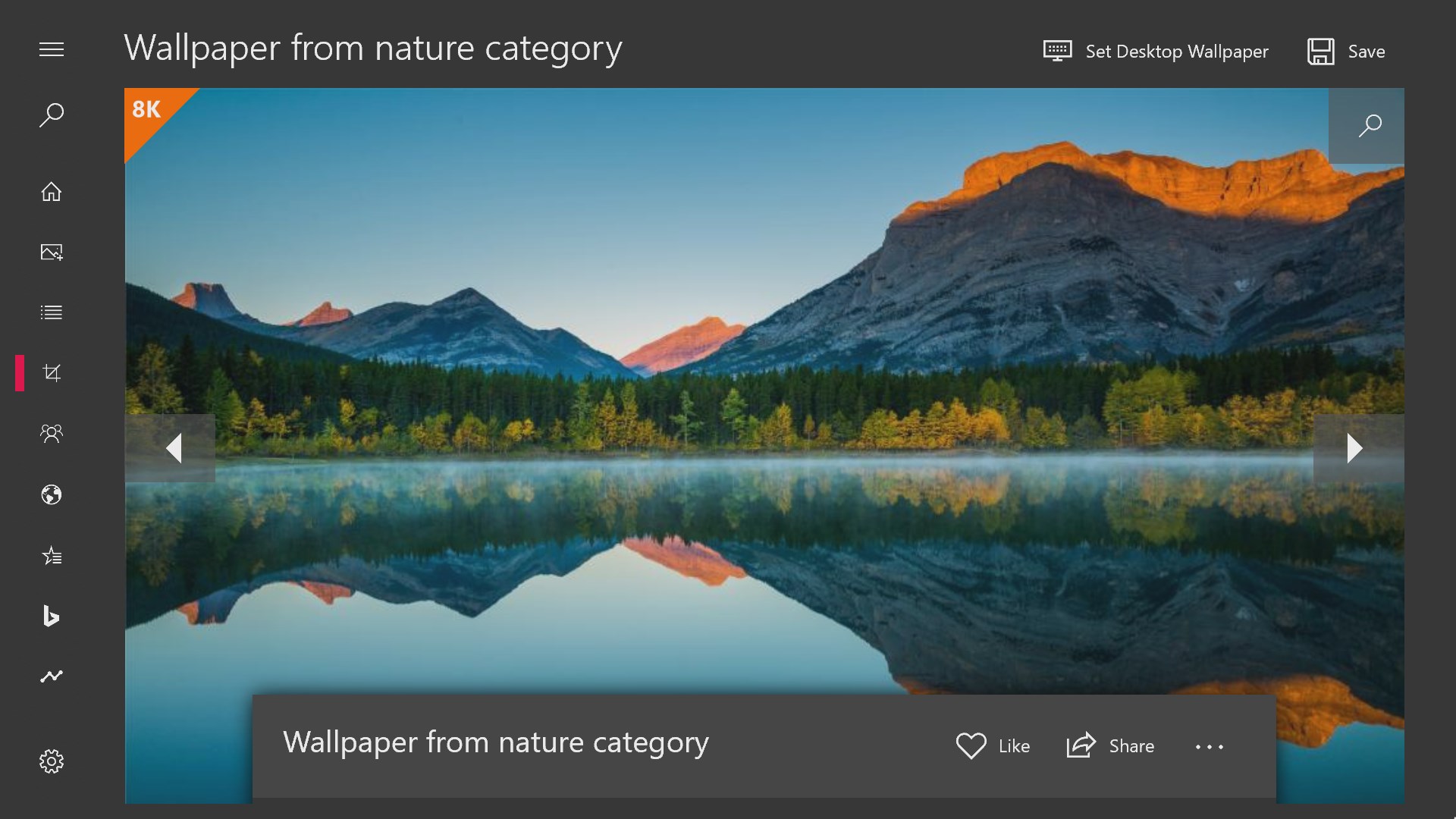This screenshot has width=1456, height=819.
Task: Open the add picture sidebar icon
Action: (52, 253)
